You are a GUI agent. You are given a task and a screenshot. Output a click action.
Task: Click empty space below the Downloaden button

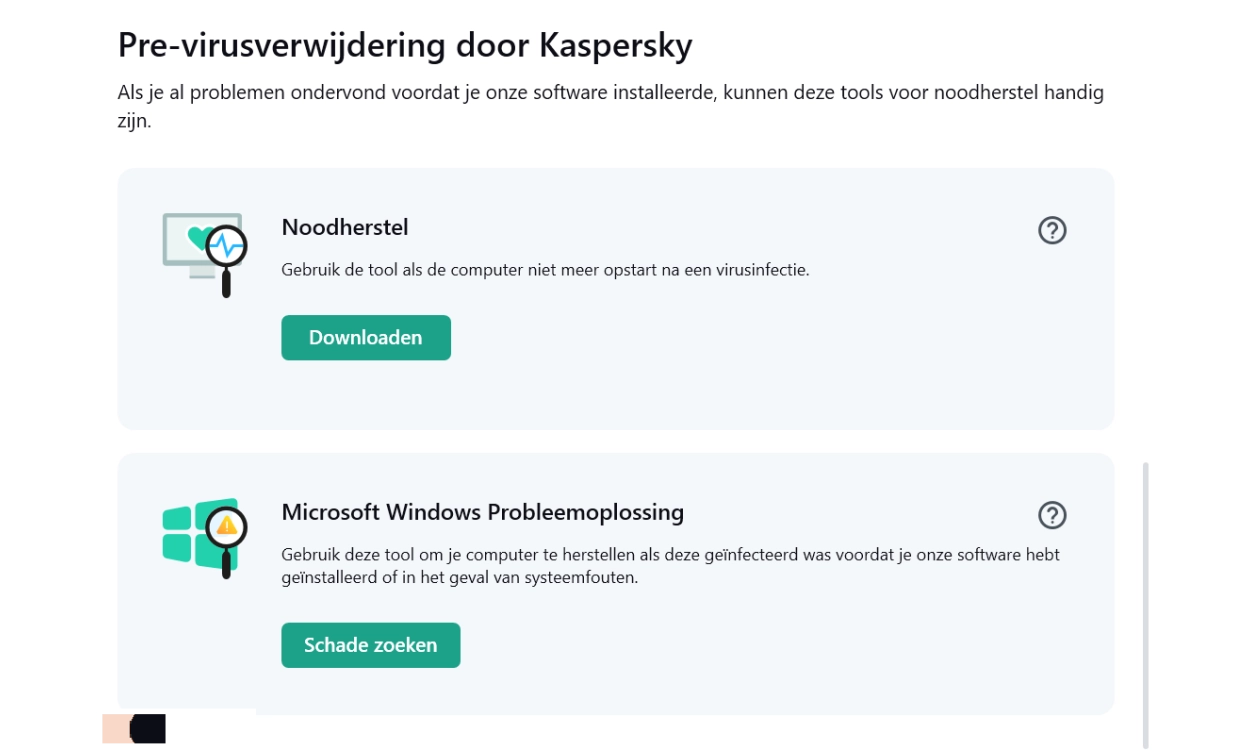pyautogui.click(x=365, y=395)
